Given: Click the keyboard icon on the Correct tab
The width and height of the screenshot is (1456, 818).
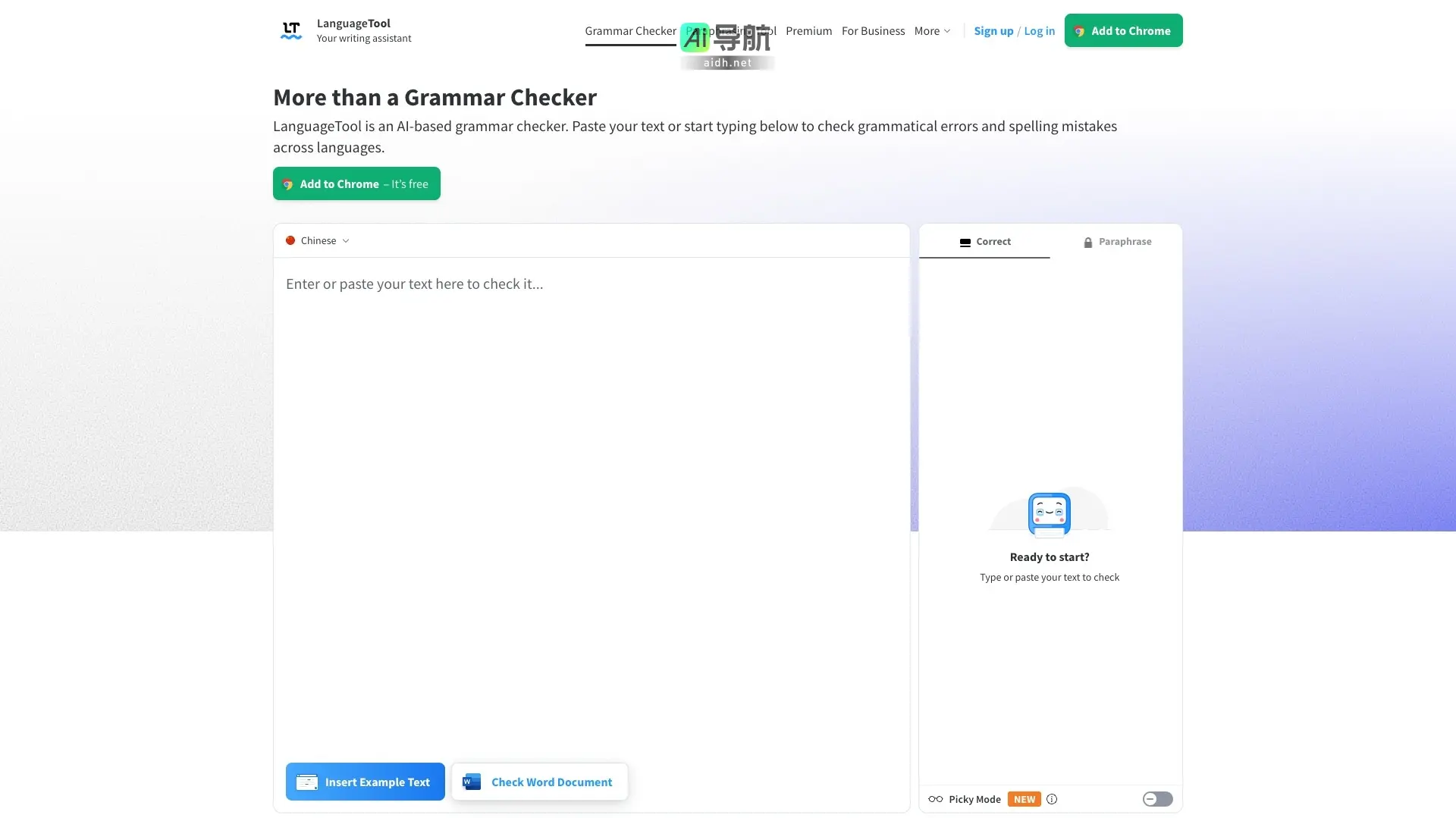Looking at the screenshot, I should (965, 242).
